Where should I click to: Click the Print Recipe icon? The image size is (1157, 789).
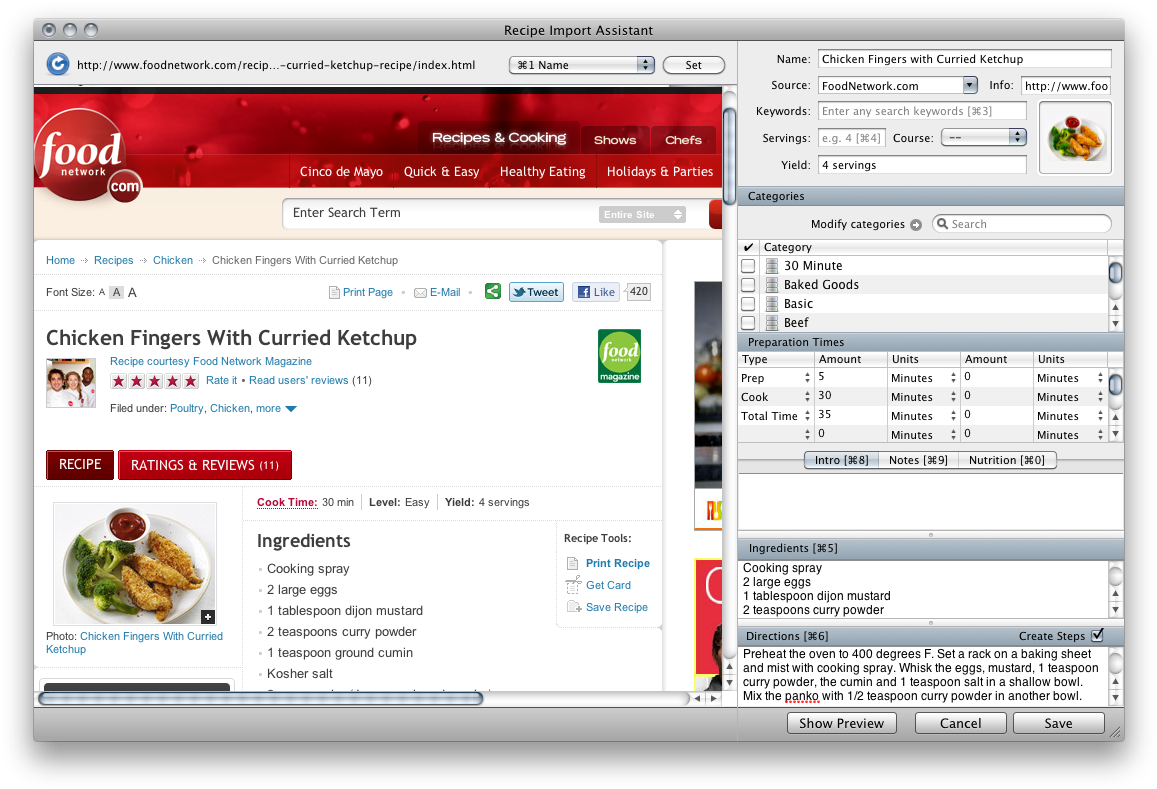point(573,564)
